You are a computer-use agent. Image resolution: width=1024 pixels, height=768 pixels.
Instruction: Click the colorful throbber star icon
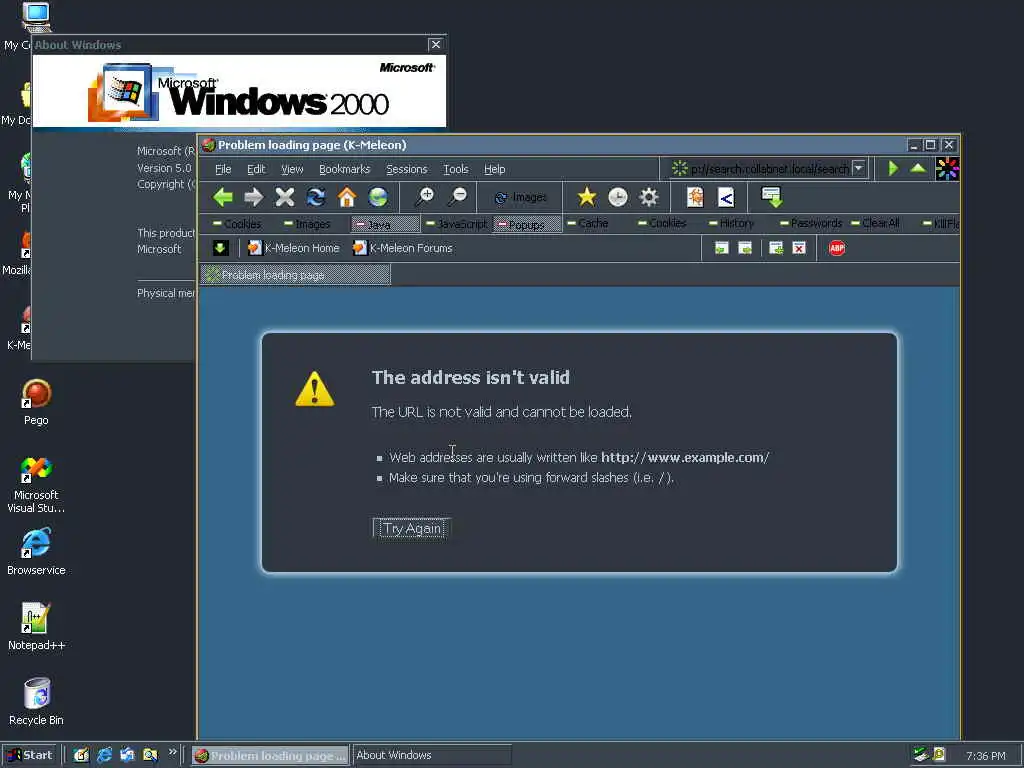pyautogui.click(x=947, y=168)
